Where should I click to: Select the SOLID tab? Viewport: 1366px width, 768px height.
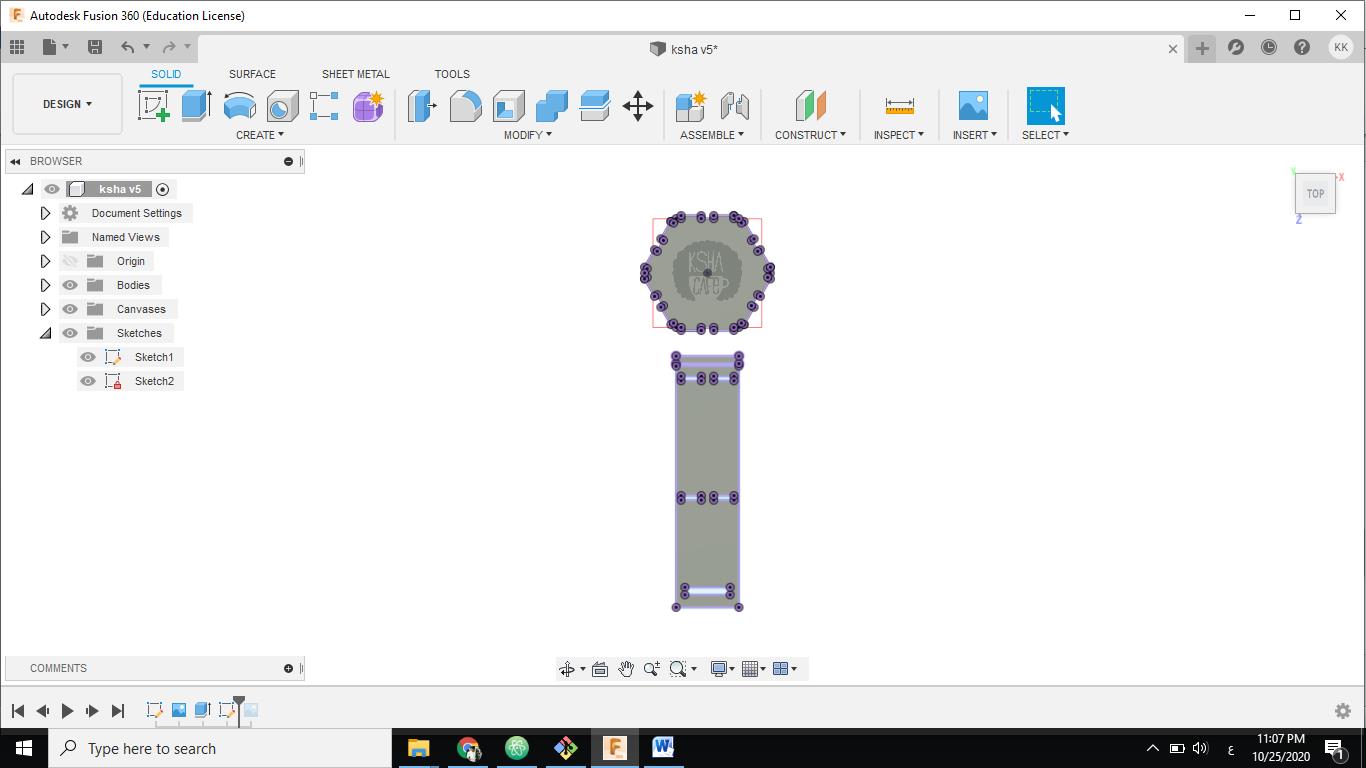(x=166, y=74)
